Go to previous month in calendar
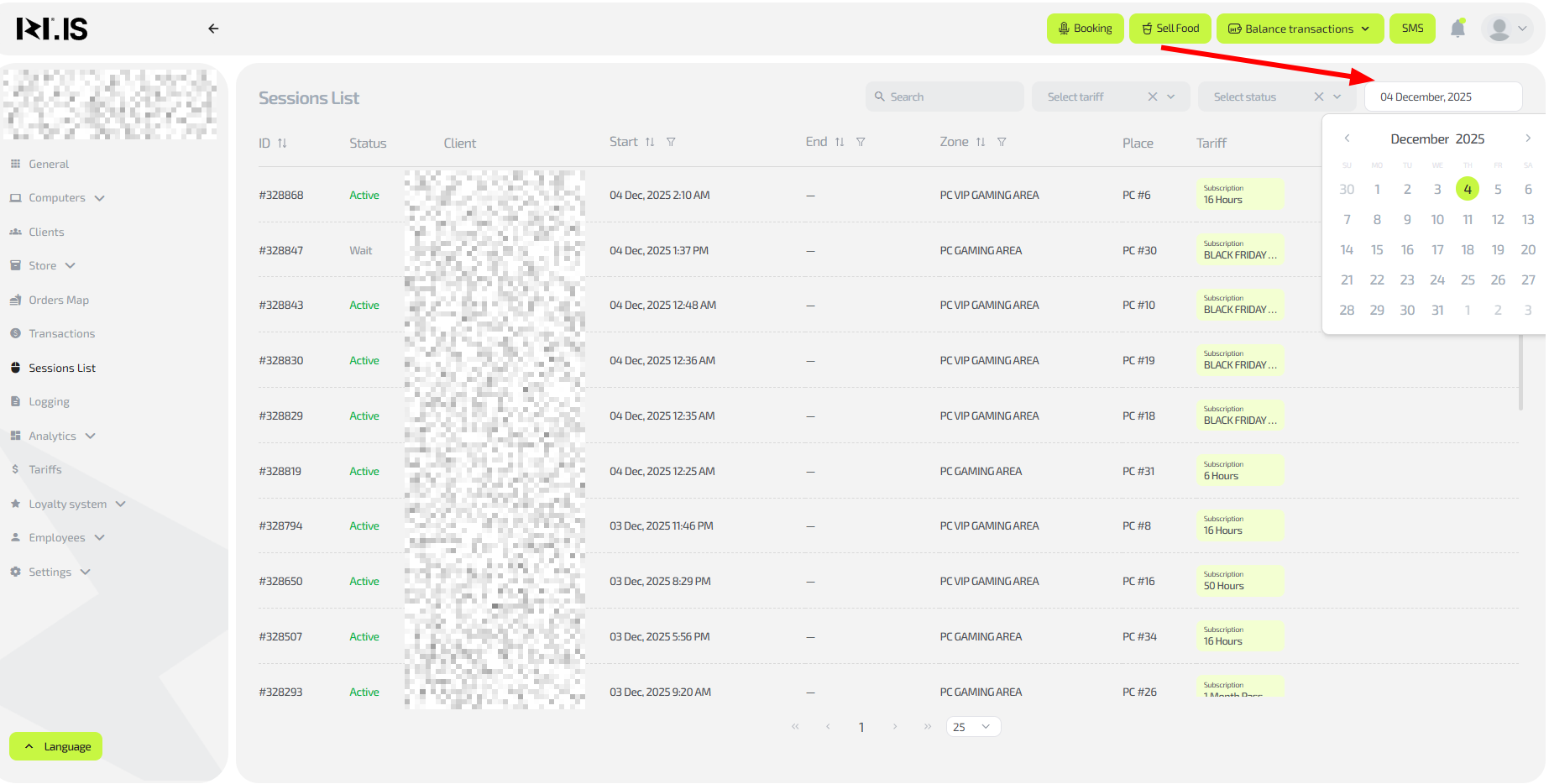 1347,139
